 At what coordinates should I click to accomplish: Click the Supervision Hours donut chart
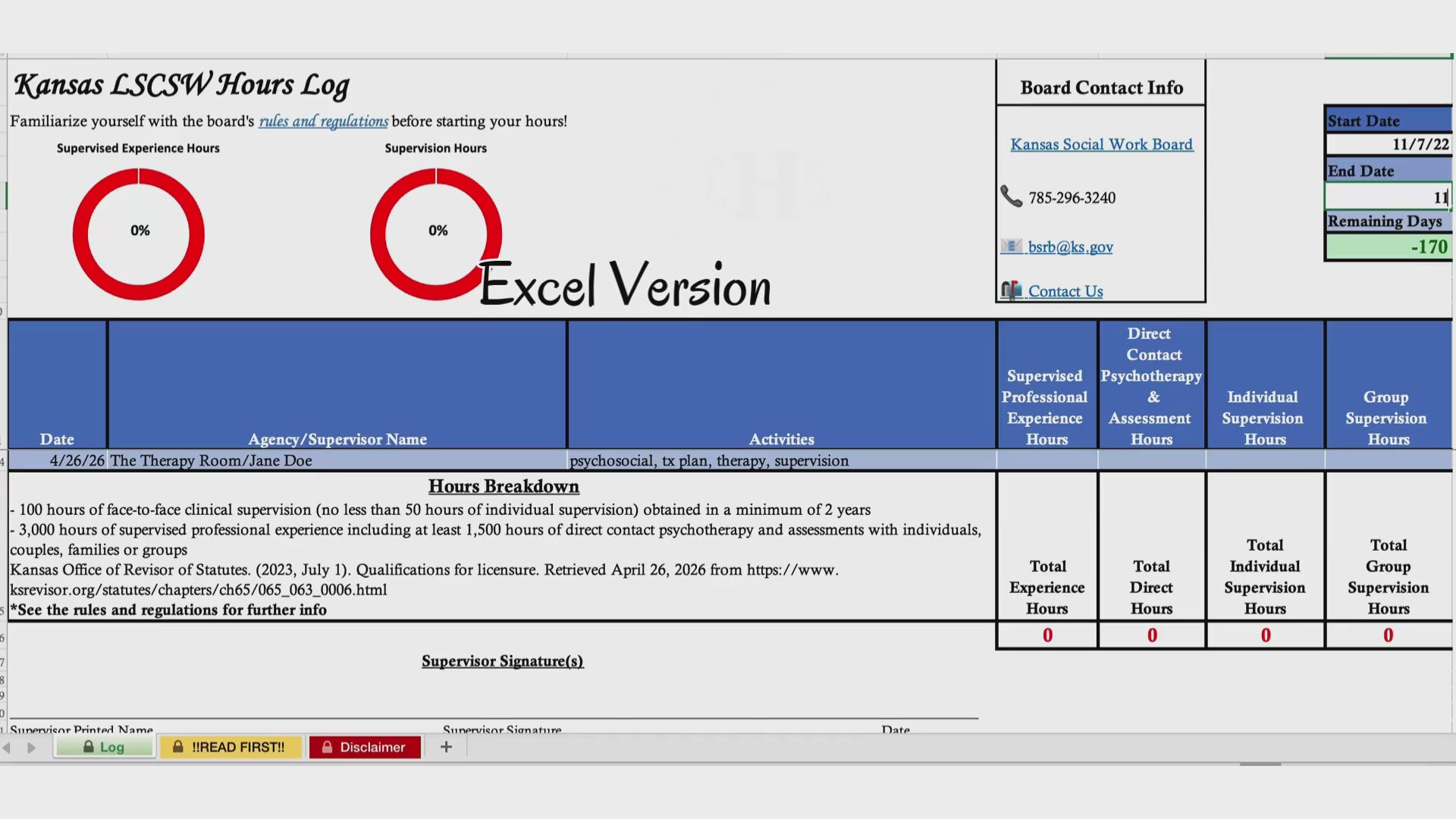pyautogui.click(x=436, y=233)
